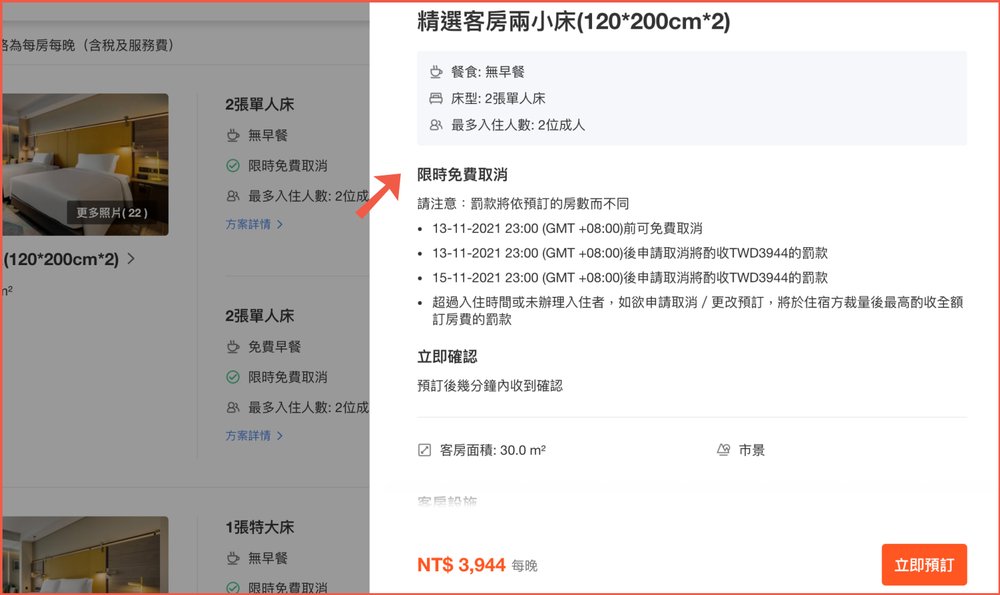
Task: Click the city view icon beside 市景
Action: pyautogui.click(x=722, y=449)
